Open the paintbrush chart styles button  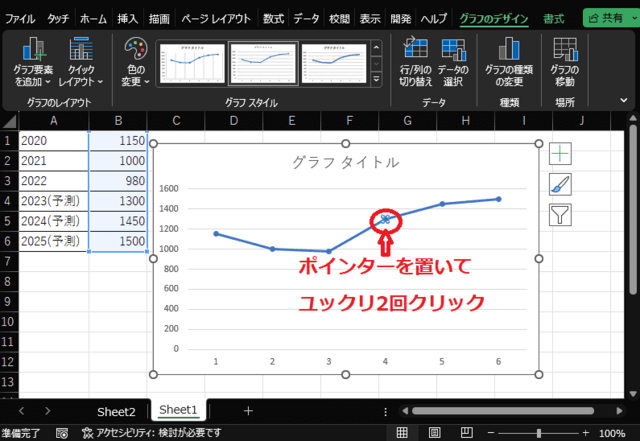560,184
